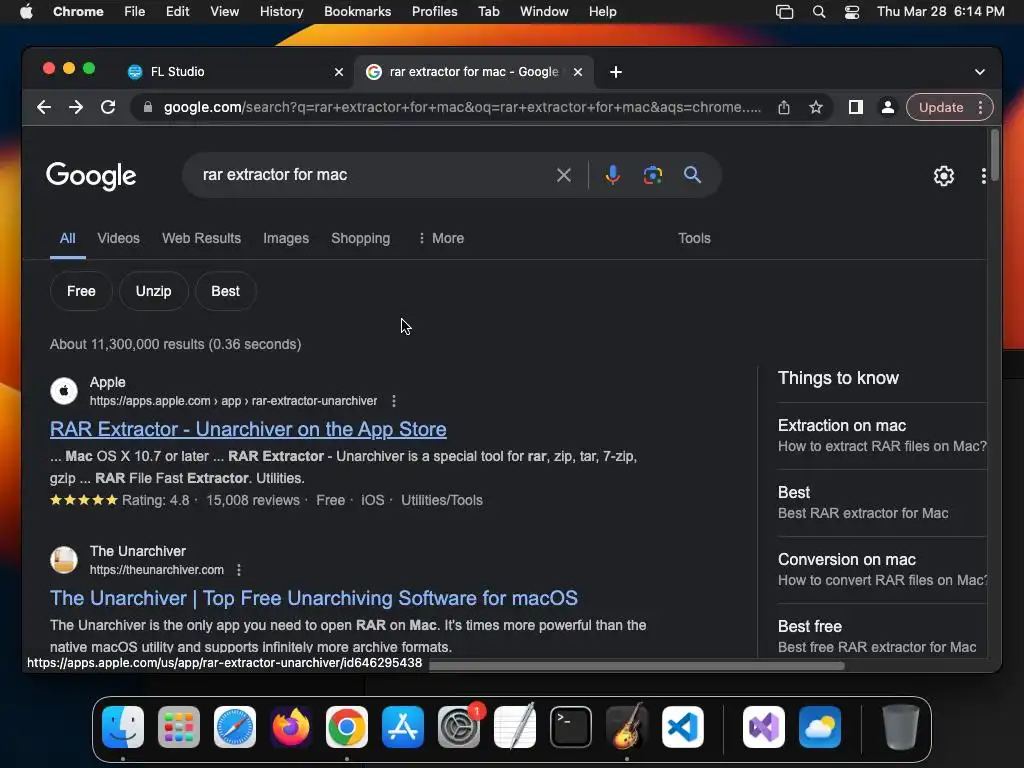1024x768 pixels.
Task: Close the FL Studio tab
Action: 339,72
